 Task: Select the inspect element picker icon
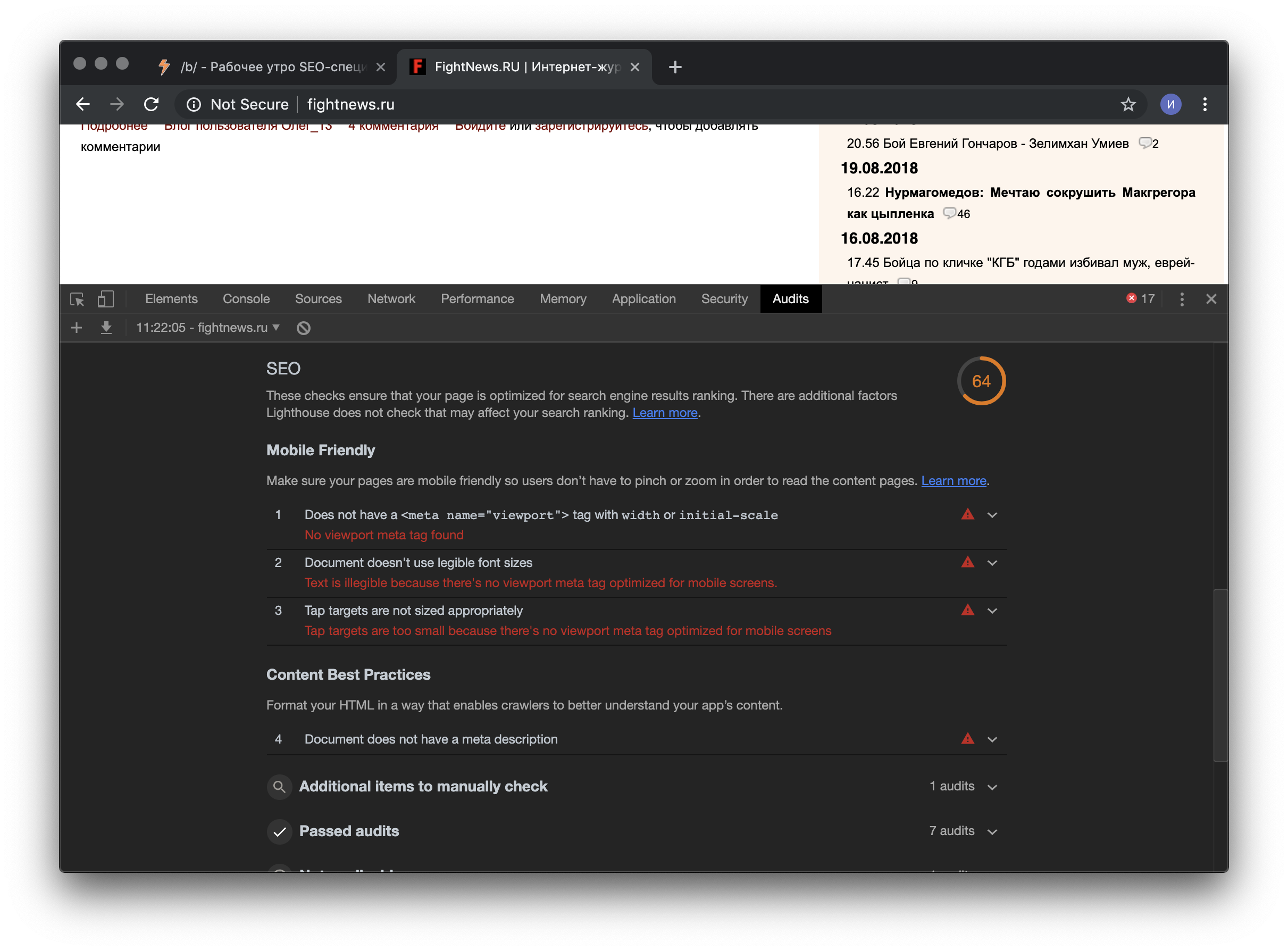tap(77, 299)
